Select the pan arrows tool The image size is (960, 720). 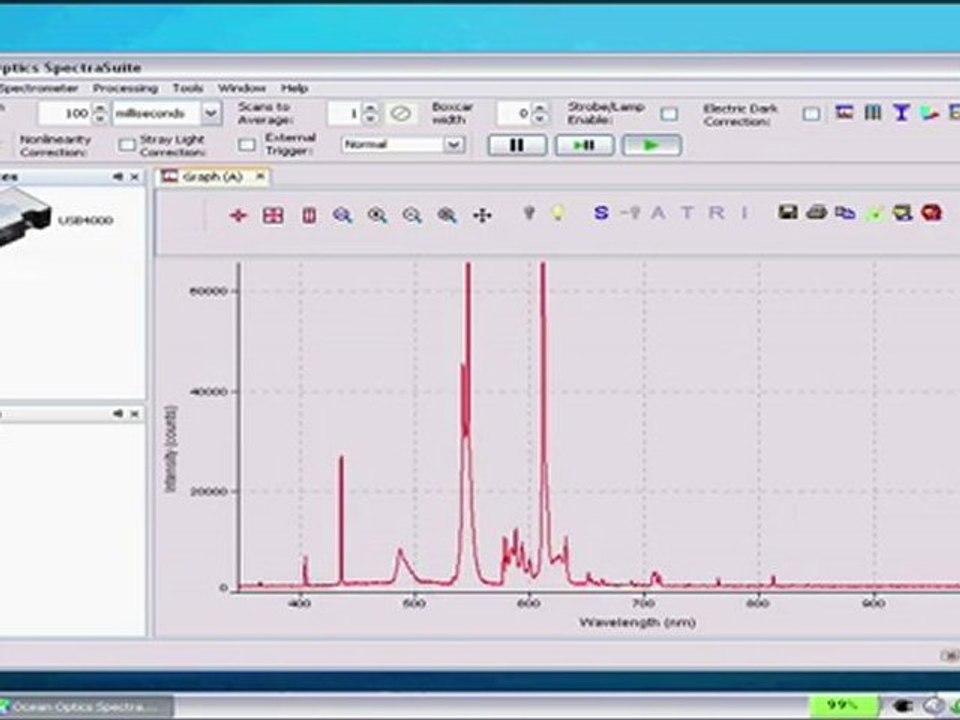(482, 216)
